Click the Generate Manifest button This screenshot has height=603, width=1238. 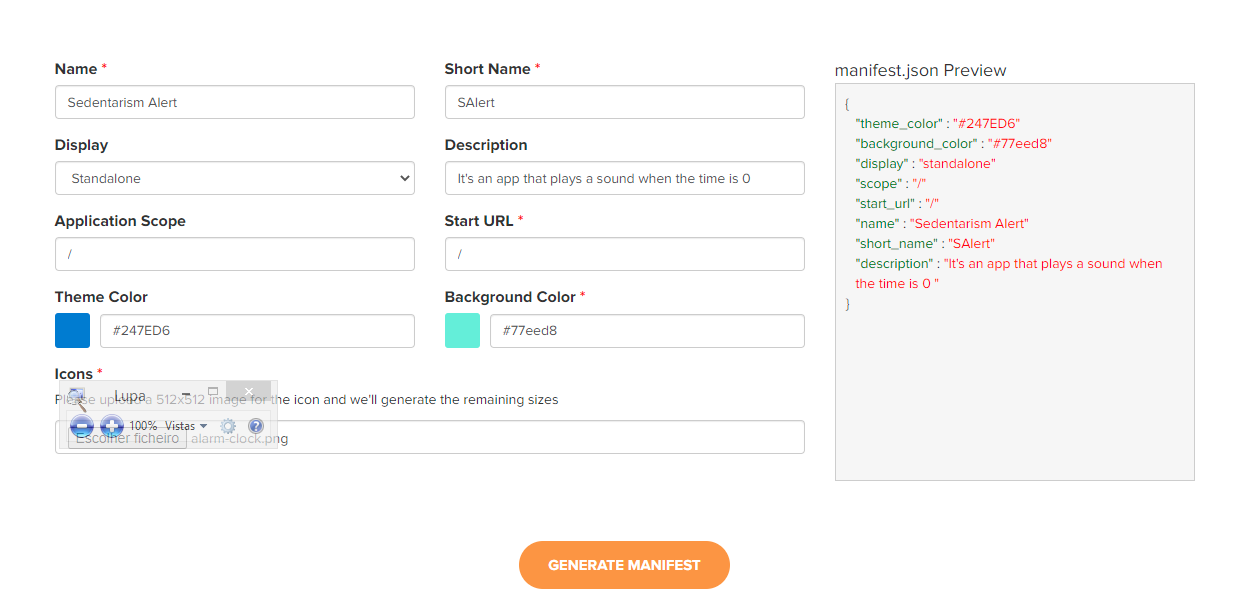(624, 565)
